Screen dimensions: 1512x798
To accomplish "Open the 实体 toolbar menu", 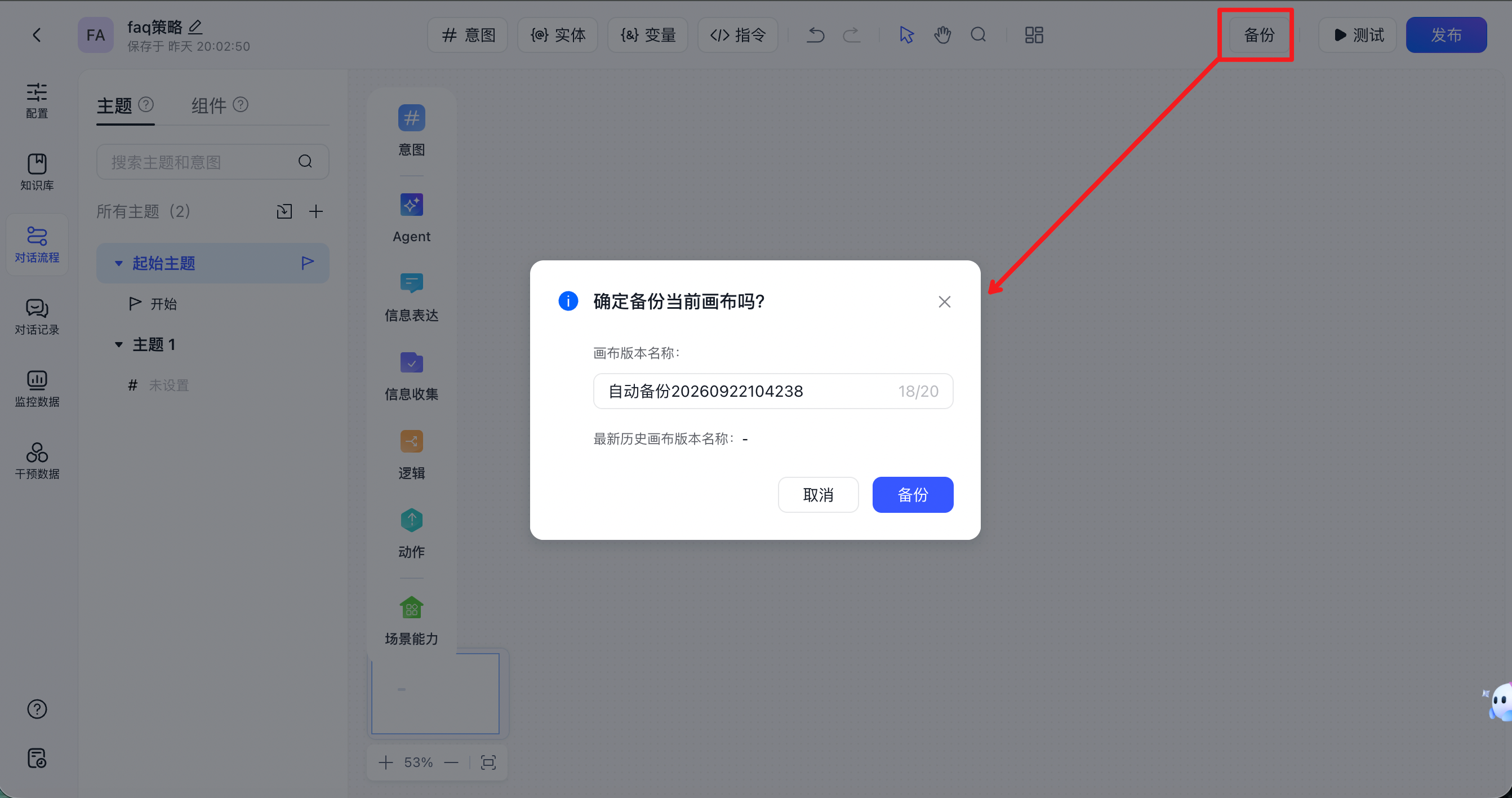I will [558, 36].
